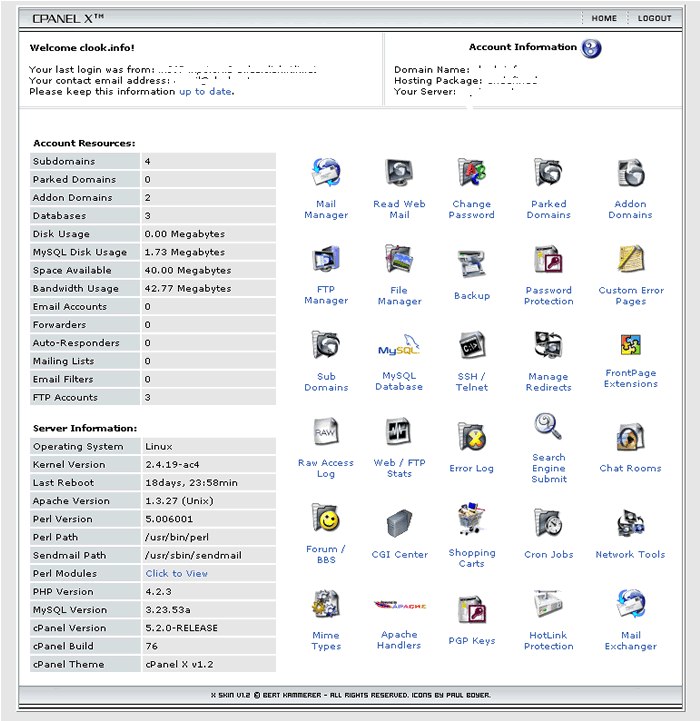The height and width of the screenshot is (721, 700).
Task: Click the 'Bandwidth Usage' row label
Action: pyautogui.click(x=75, y=289)
